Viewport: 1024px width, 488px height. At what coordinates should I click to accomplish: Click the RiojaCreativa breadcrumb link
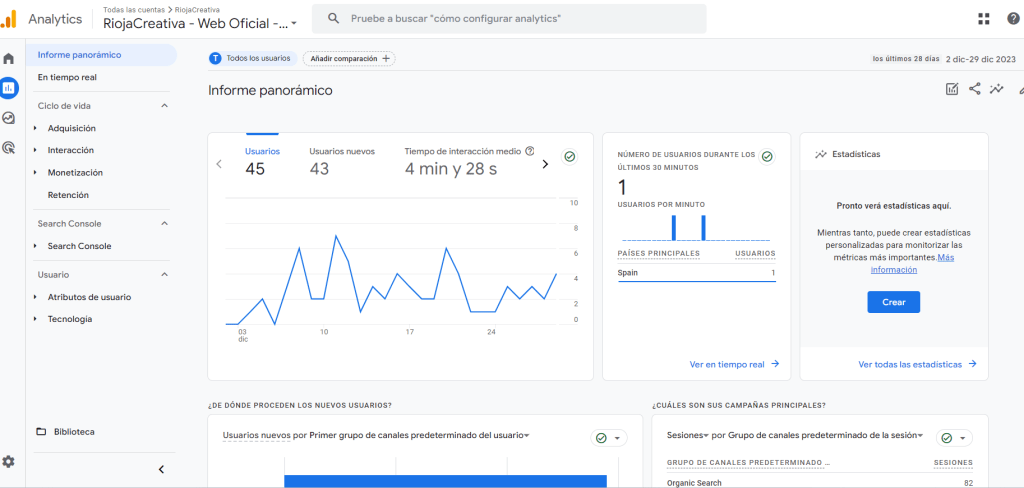(197, 9)
